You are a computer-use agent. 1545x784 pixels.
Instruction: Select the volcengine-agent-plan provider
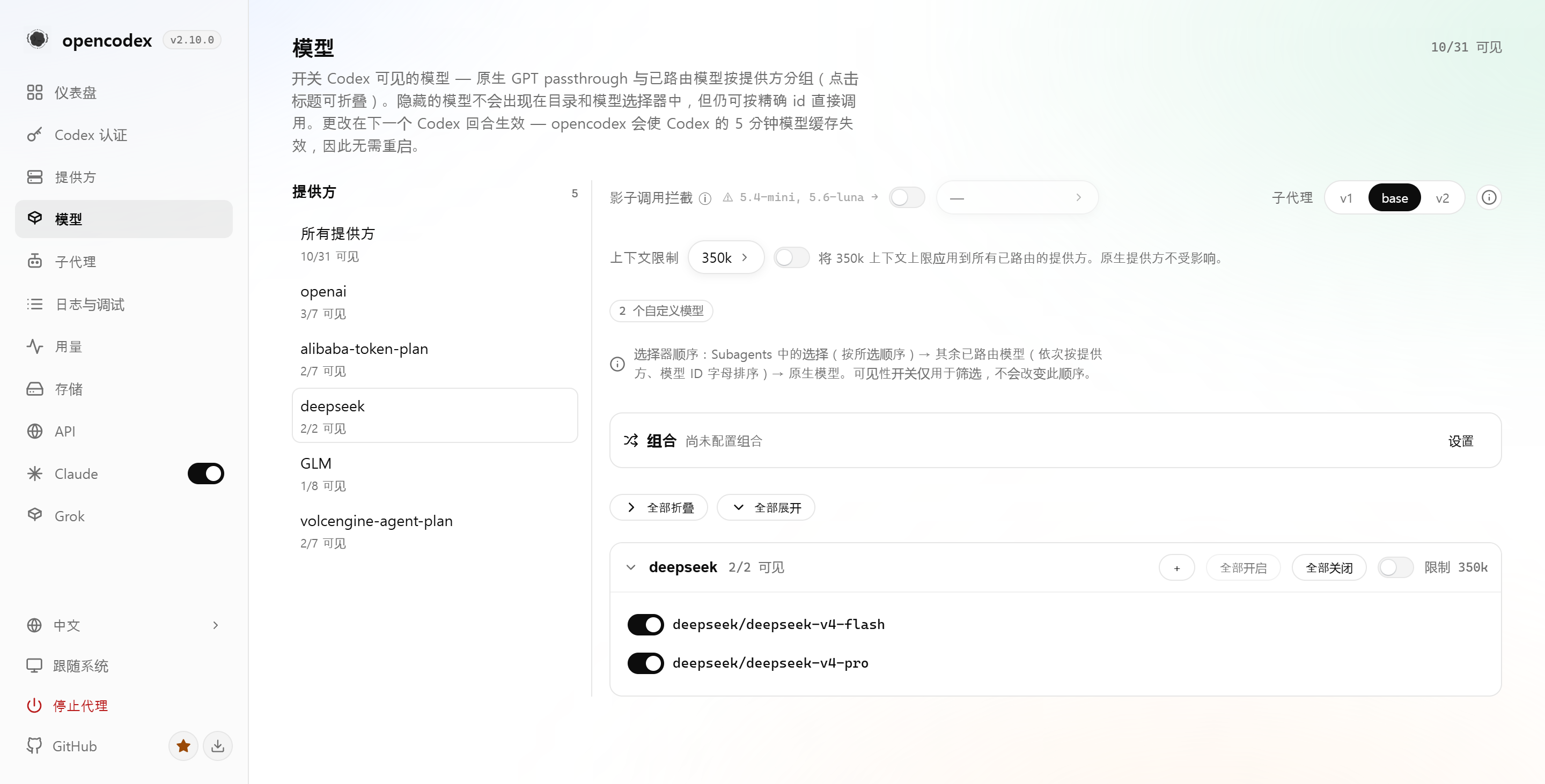click(x=435, y=530)
